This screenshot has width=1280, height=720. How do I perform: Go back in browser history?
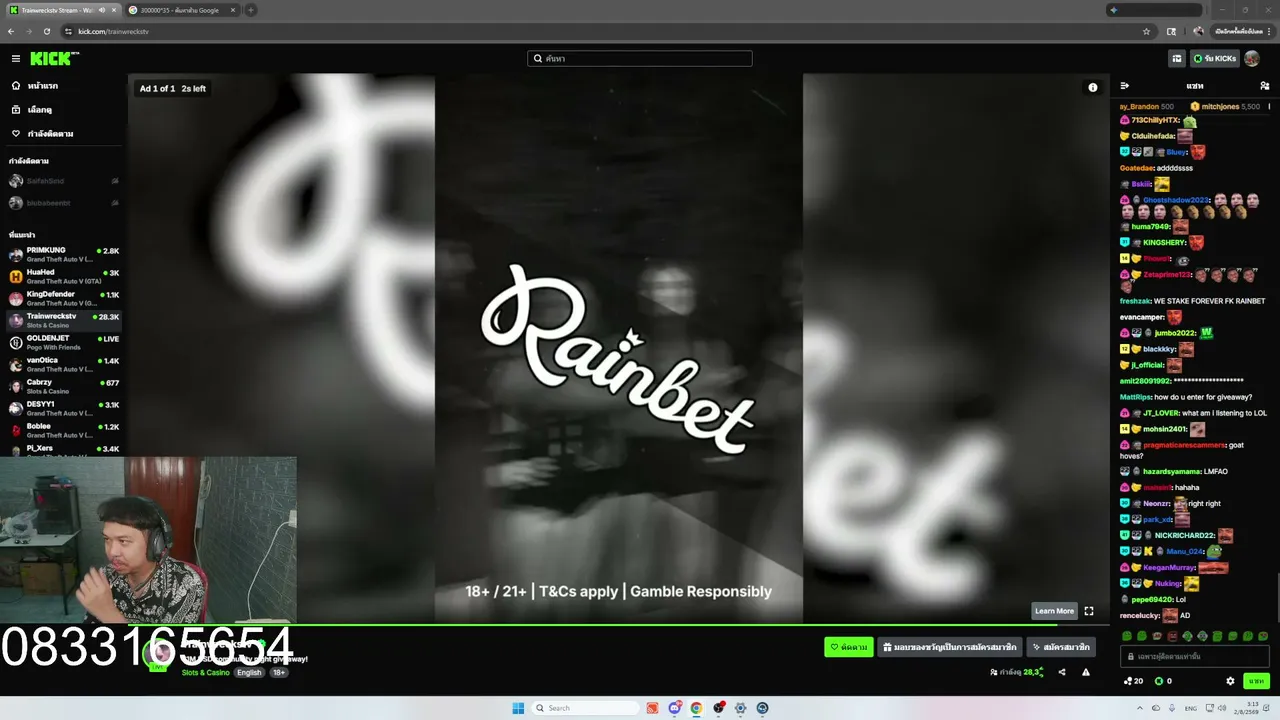pyautogui.click(x=11, y=31)
